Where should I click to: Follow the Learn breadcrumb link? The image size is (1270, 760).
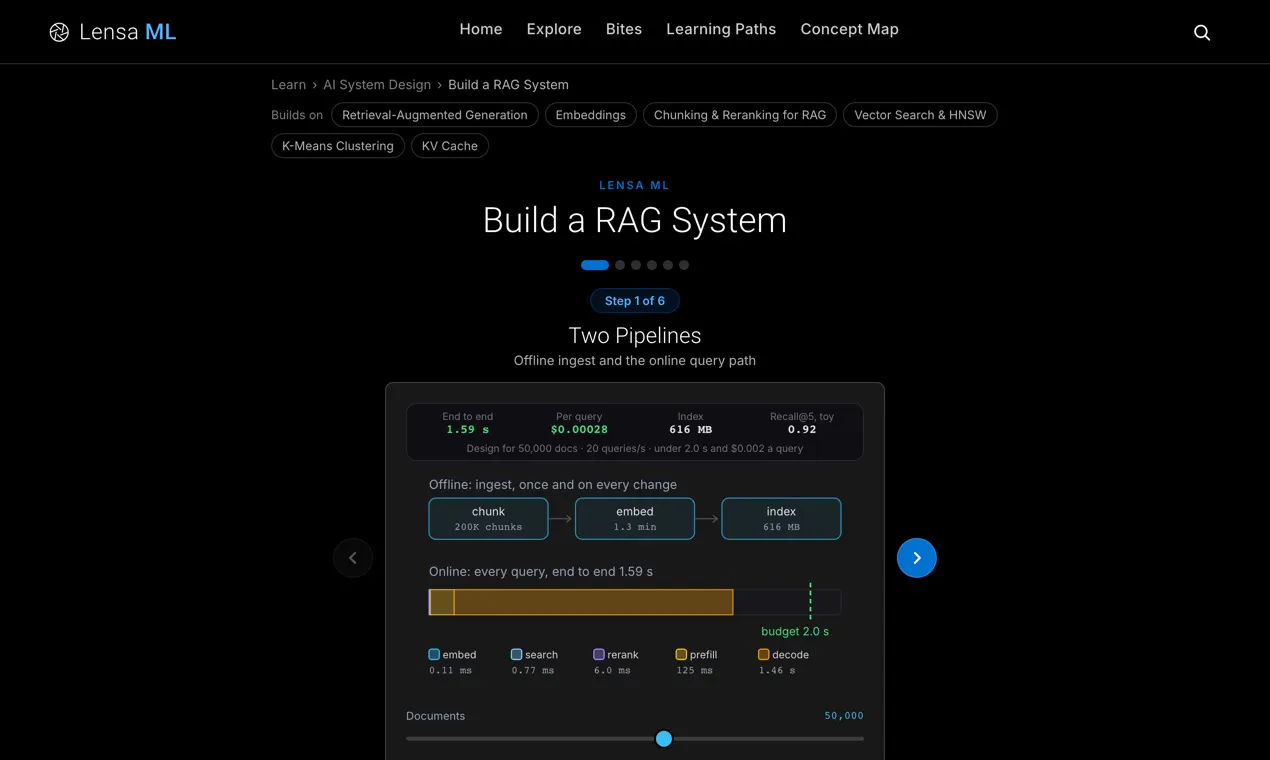click(x=289, y=85)
